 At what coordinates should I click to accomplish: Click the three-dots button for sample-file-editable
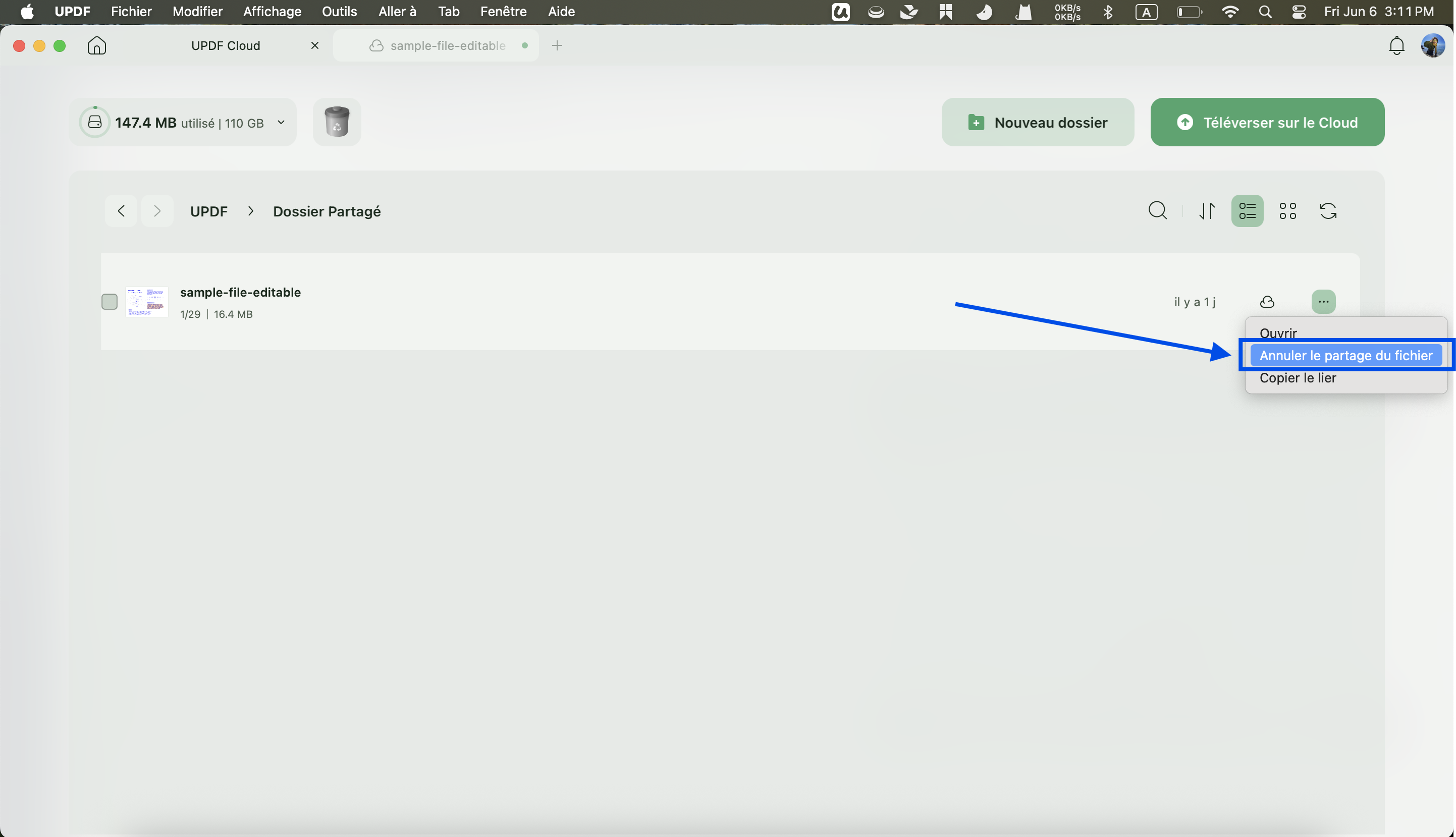point(1323,302)
